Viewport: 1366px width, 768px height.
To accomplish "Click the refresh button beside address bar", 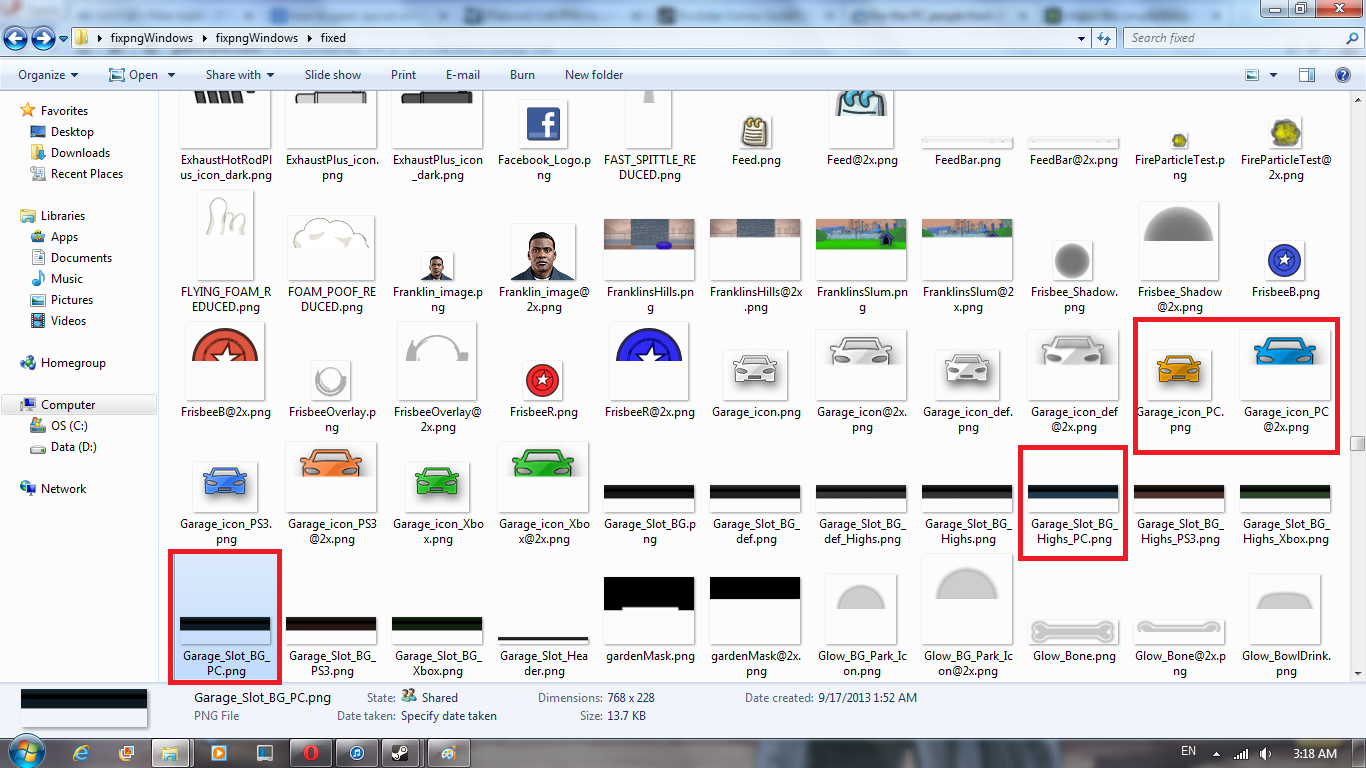I will tap(1104, 38).
